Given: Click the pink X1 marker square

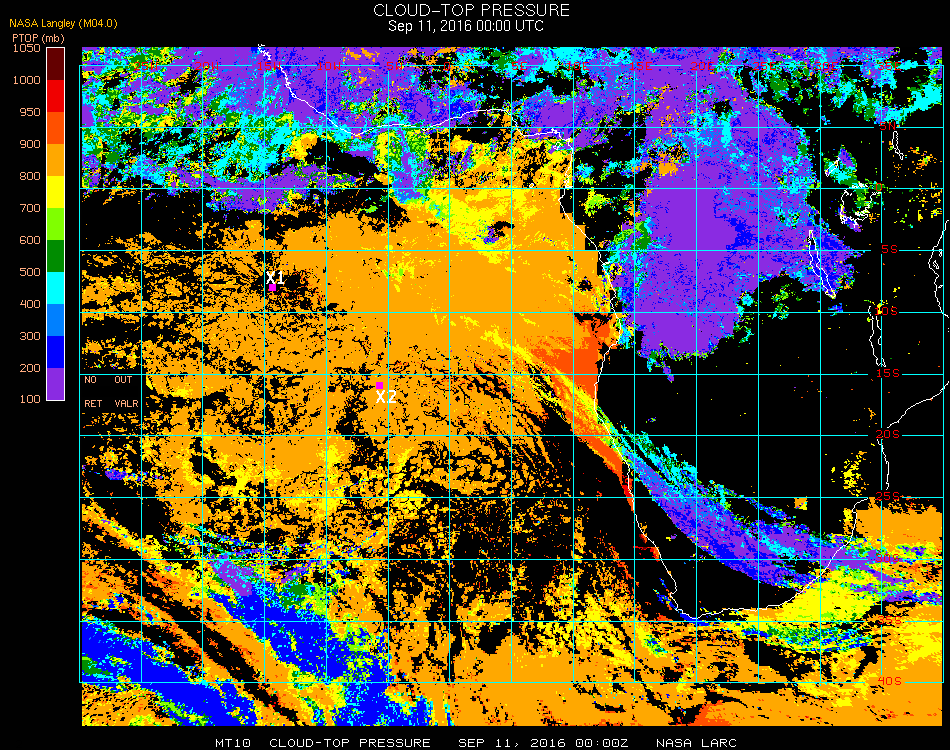Looking at the screenshot, I should (x=273, y=288).
